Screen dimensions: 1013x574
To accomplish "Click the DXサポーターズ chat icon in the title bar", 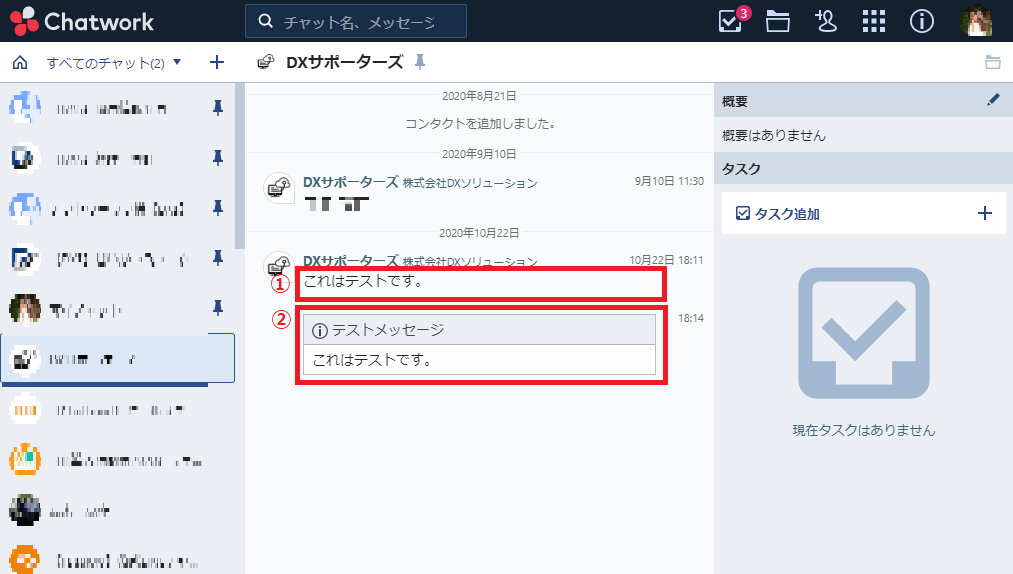I will click(266, 62).
